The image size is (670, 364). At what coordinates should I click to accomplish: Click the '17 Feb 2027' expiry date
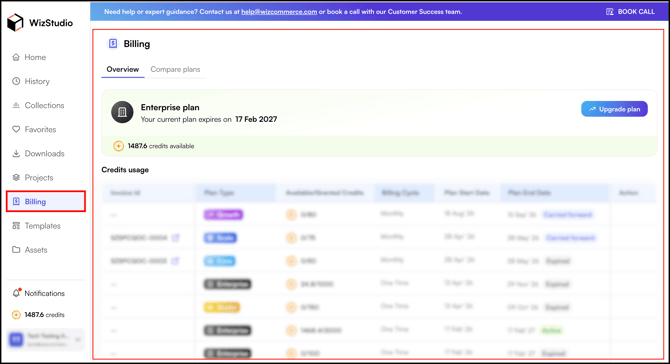coord(256,119)
